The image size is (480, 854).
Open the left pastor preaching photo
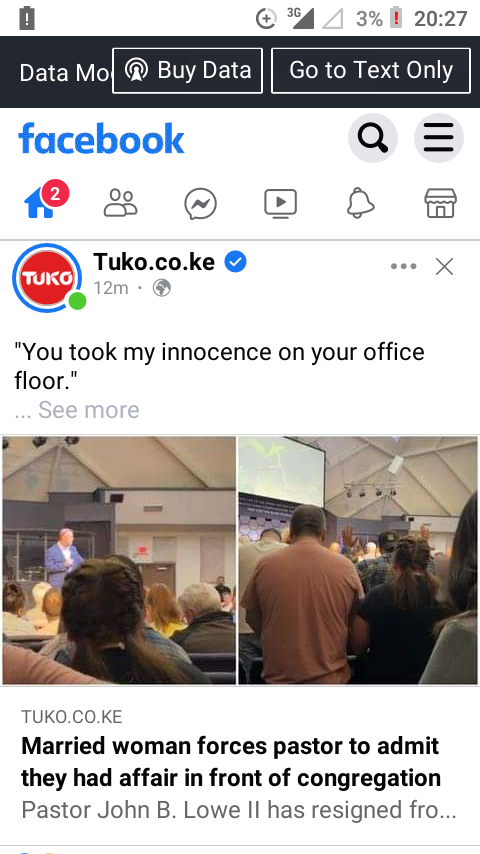click(119, 560)
